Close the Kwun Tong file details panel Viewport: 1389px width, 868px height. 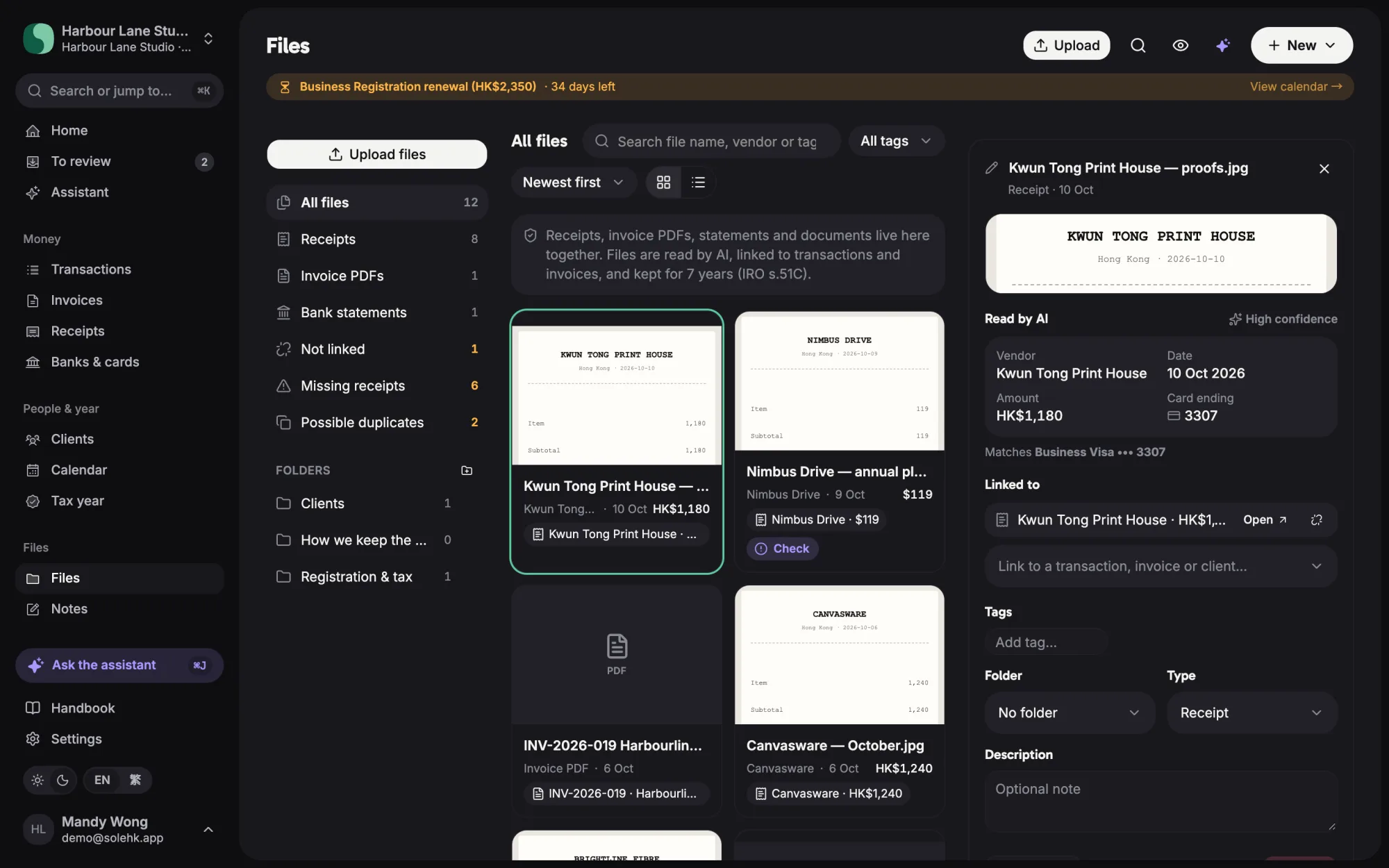[1324, 169]
